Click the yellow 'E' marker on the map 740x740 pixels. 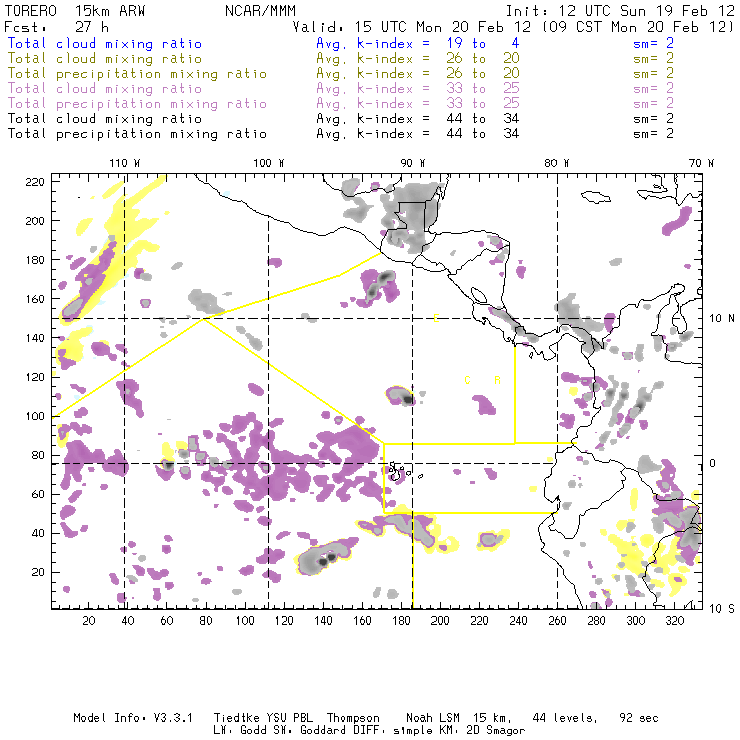tap(436, 319)
